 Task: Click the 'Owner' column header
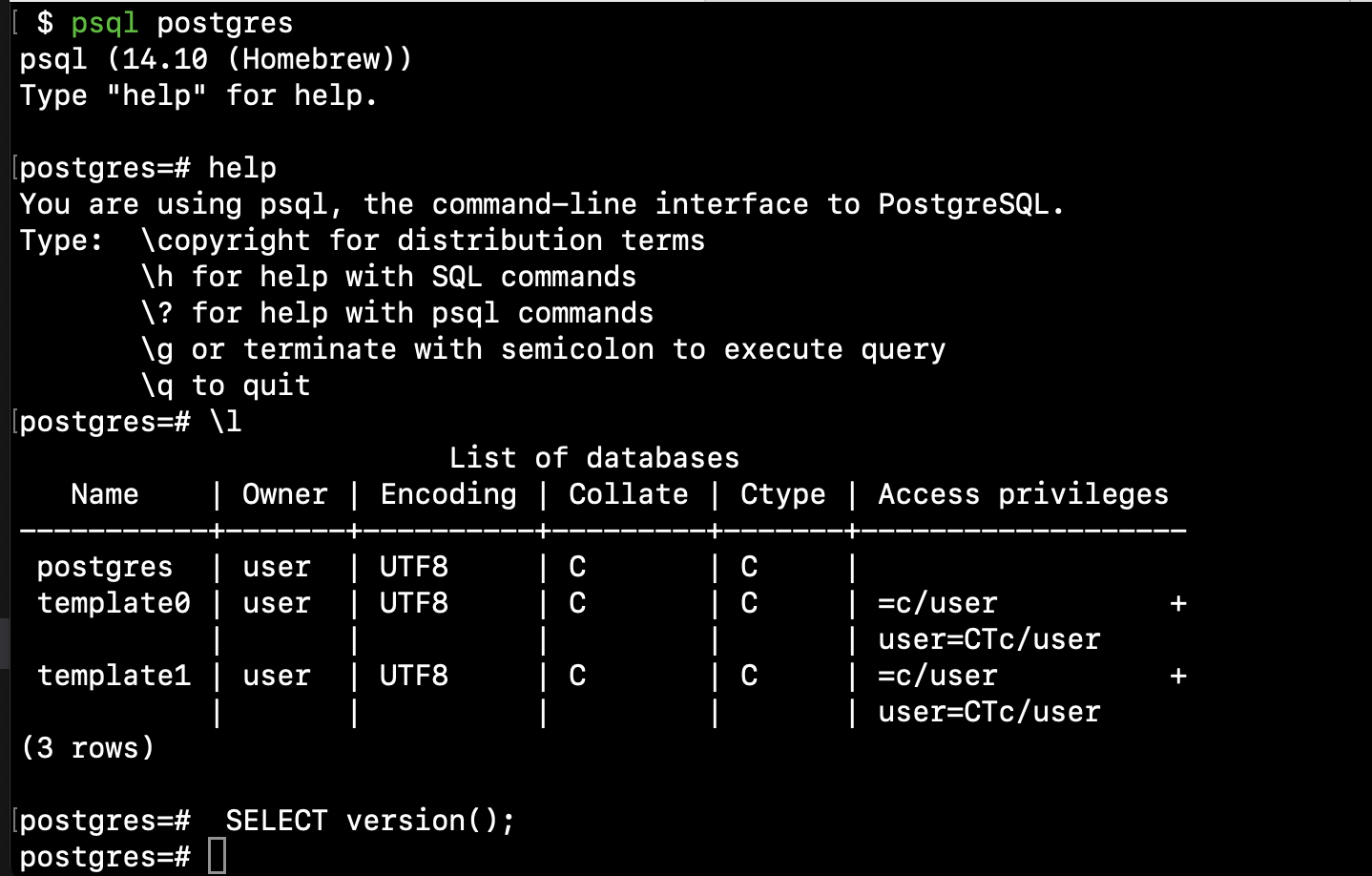point(284,494)
